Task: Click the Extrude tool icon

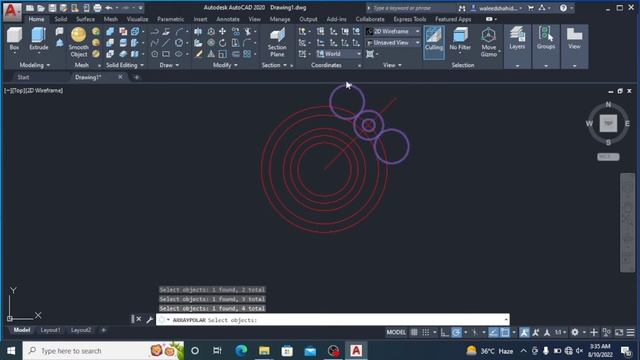Action: click(x=39, y=39)
